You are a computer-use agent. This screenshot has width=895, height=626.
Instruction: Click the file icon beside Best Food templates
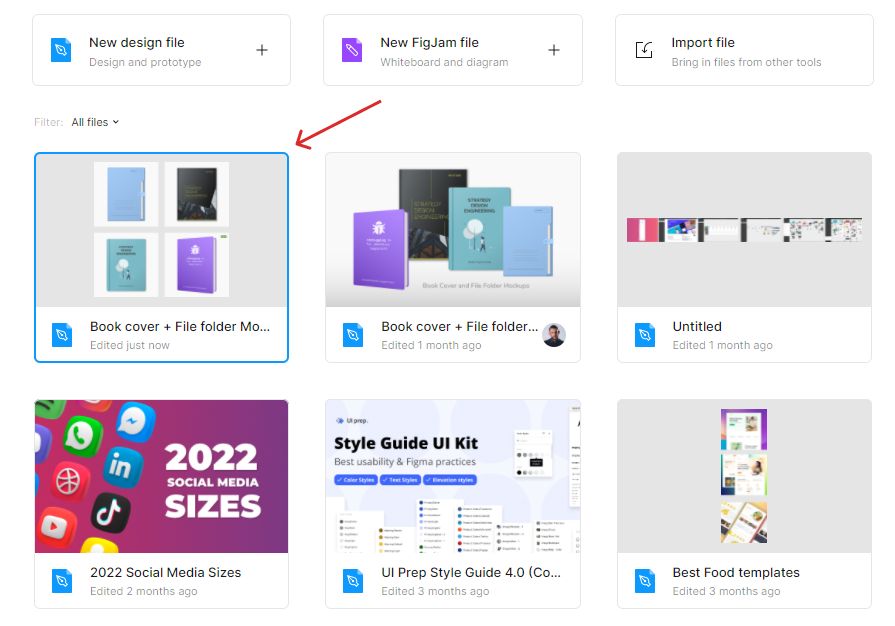click(645, 581)
